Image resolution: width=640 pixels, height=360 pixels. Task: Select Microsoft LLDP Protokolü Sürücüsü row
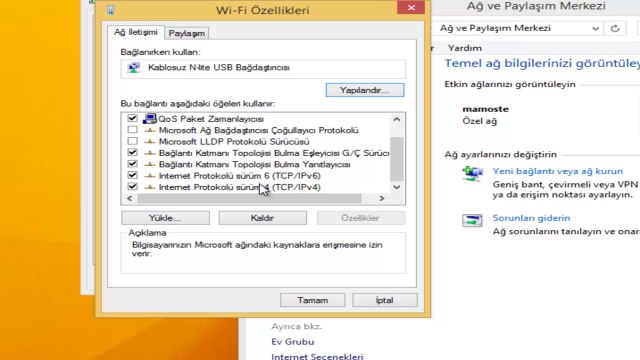pyautogui.click(x=234, y=142)
